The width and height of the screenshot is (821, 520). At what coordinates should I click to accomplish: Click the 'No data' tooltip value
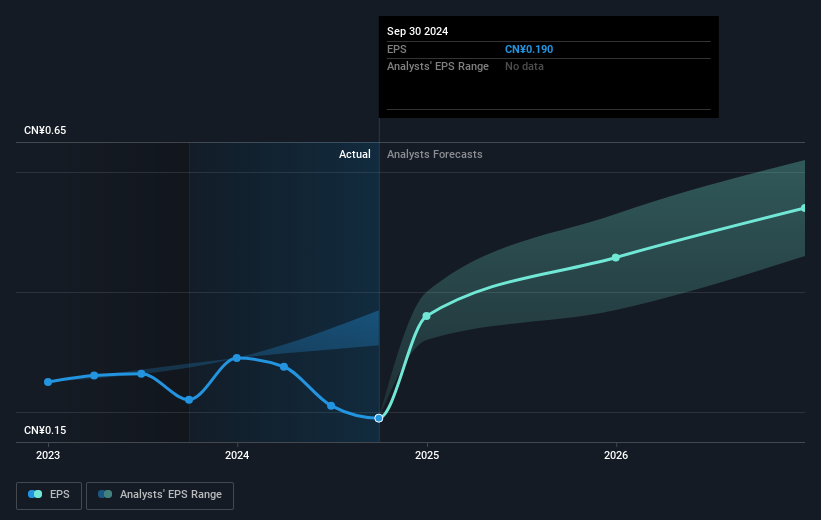coord(524,67)
